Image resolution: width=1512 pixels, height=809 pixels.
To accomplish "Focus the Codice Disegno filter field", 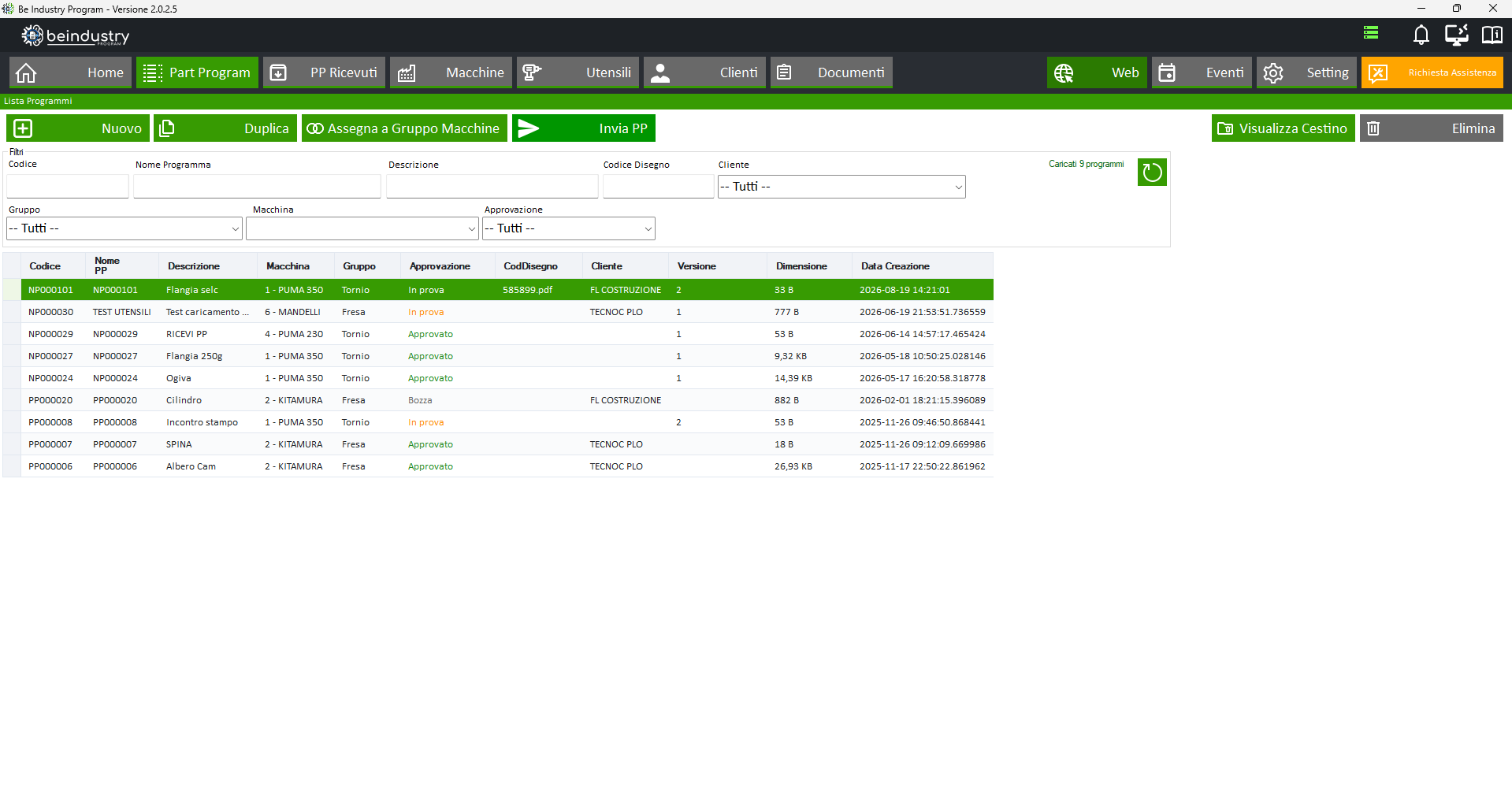I will [659, 187].
